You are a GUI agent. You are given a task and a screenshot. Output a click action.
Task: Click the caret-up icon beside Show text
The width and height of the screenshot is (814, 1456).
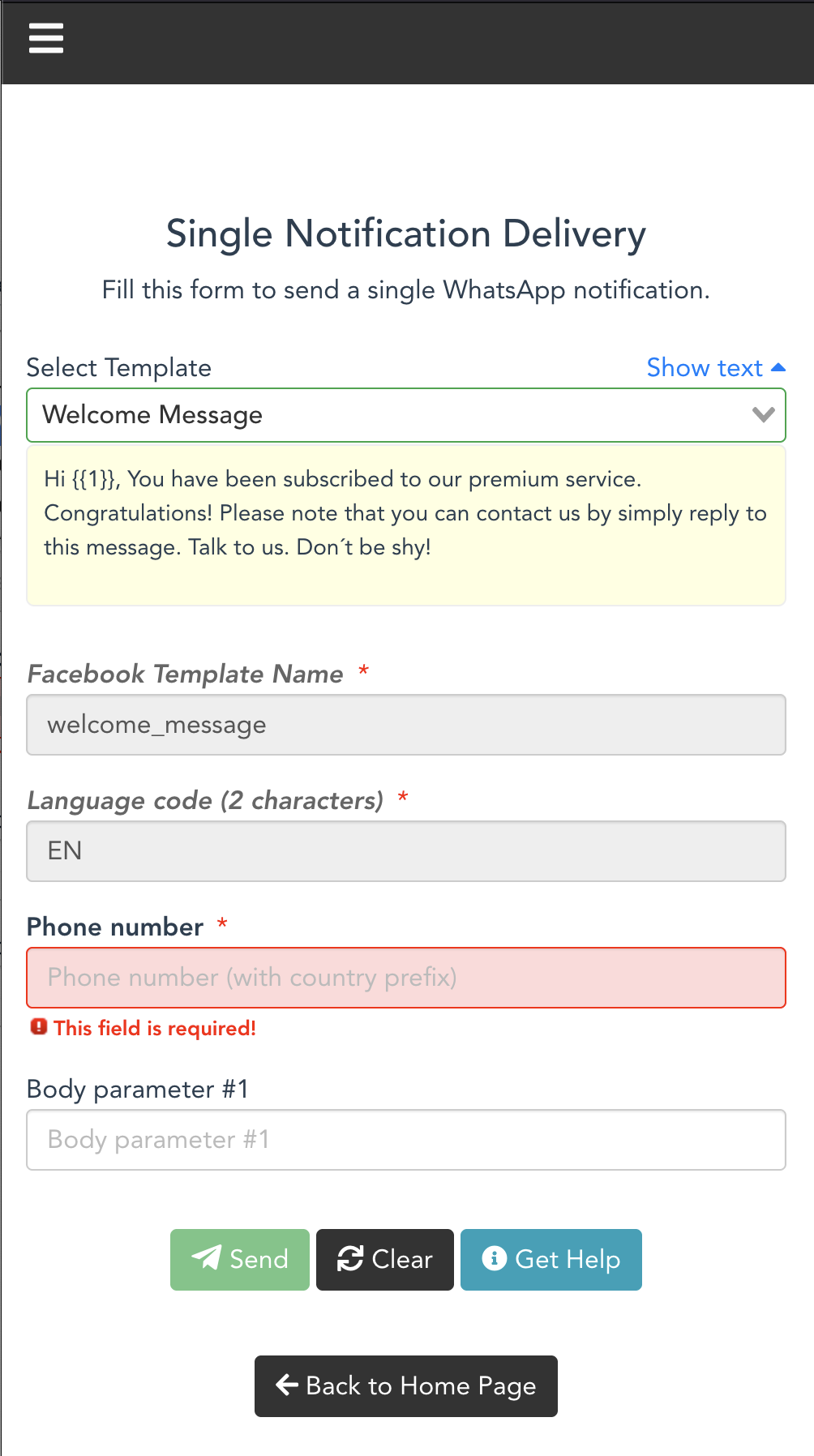coord(778,367)
